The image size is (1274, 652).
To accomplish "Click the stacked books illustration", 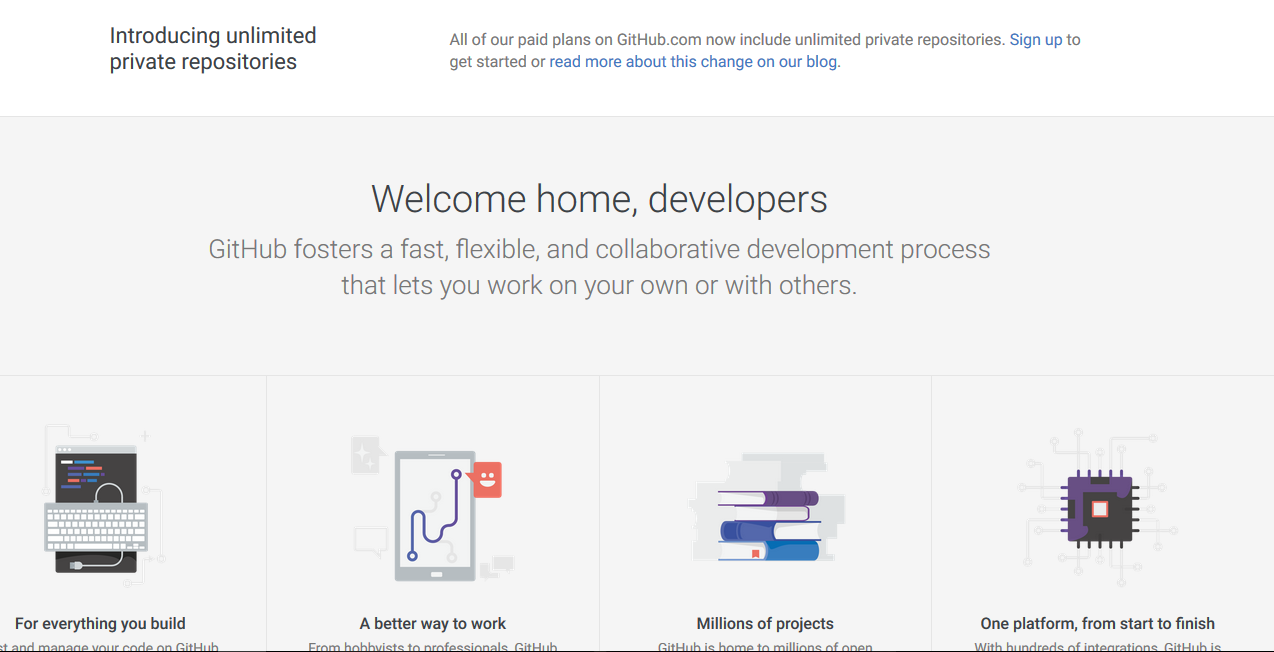I will [x=768, y=509].
